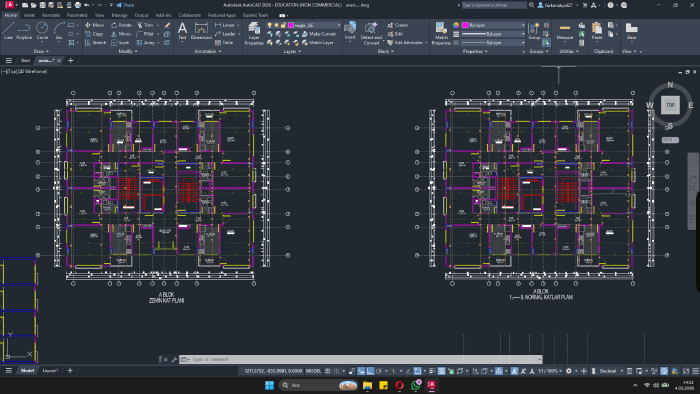Insert a Table from Annotation panel
The image size is (700, 394).
224,43
